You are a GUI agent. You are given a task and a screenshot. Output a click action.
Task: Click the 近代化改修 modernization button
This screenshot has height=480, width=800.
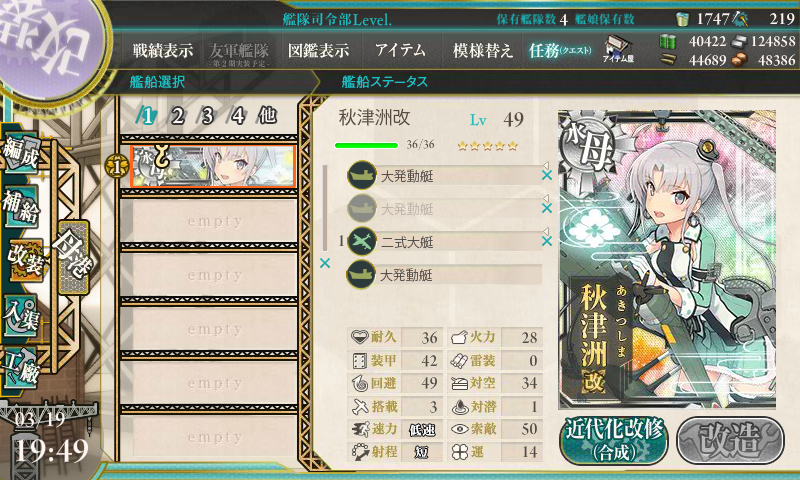coord(614,440)
